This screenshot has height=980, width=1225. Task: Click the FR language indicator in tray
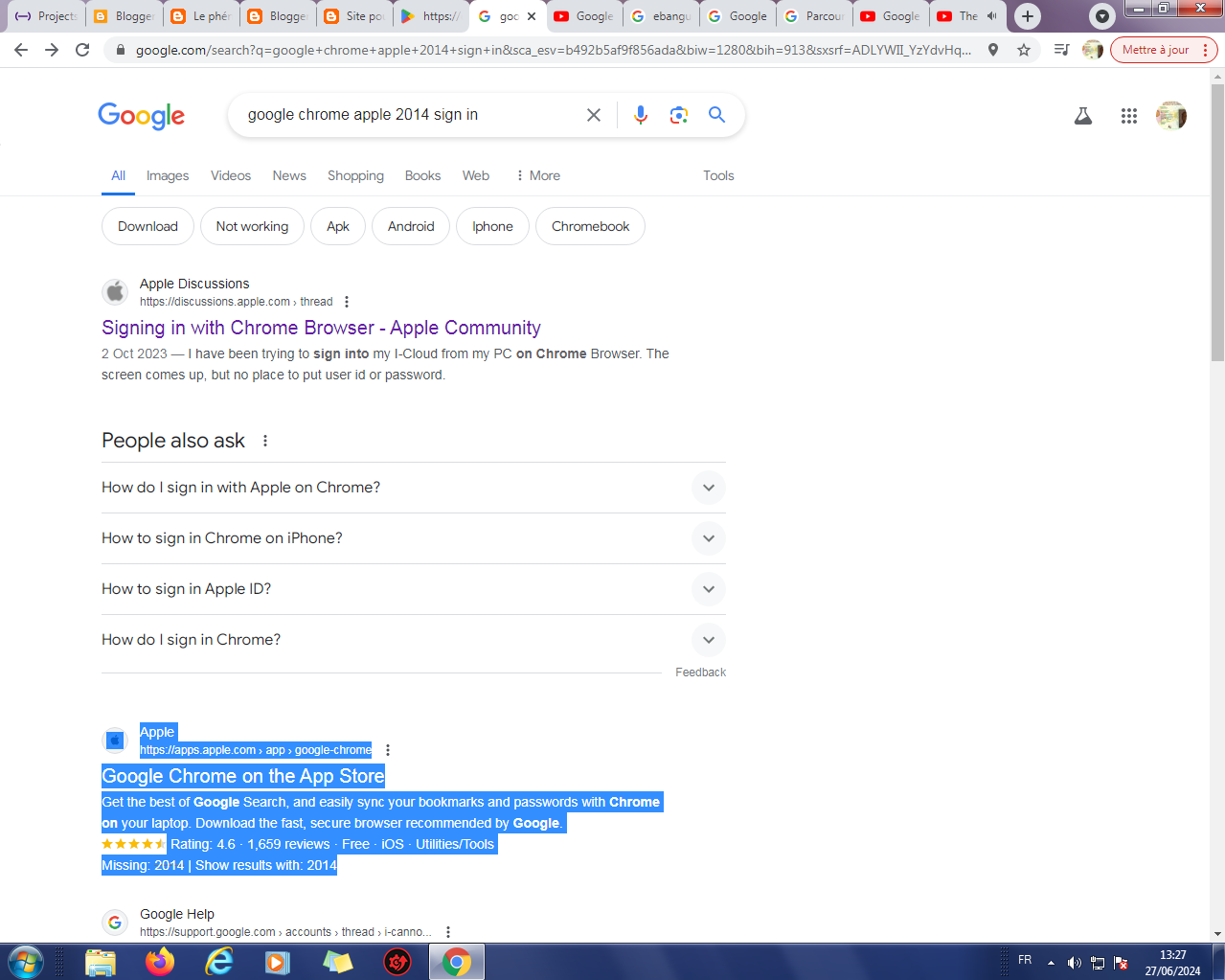1025,960
